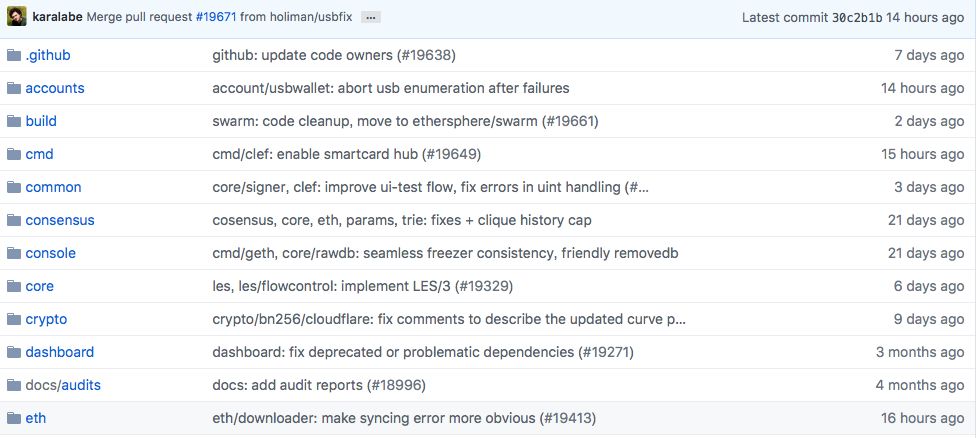
Task: Open the common directory
Action: pyautogui.click(x=53, y=187)
